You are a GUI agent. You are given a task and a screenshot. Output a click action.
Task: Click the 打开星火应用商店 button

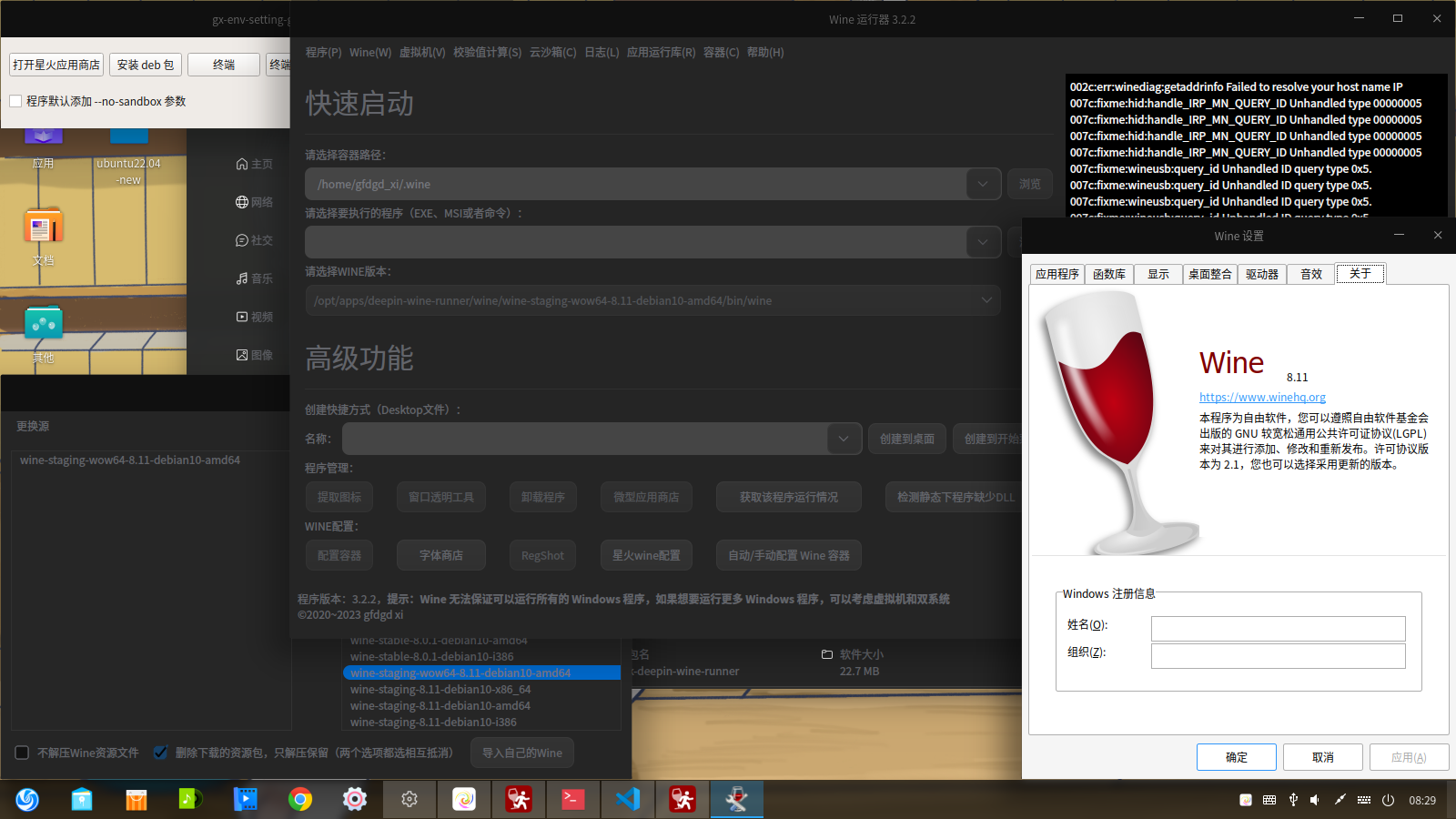[x=56, y=65]
